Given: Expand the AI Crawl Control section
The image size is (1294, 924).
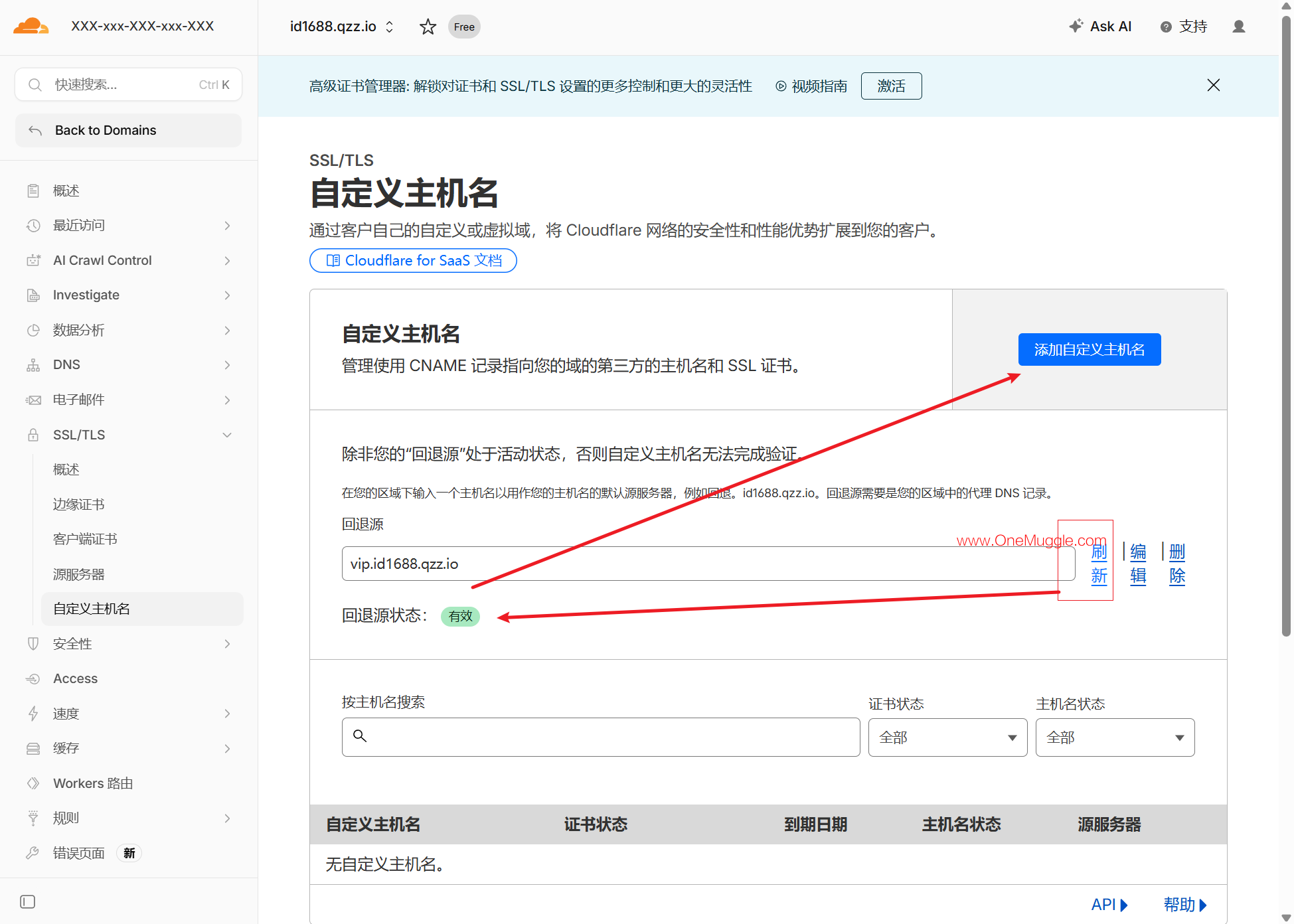Looking at the screenshot, I should click(x=227, y=260).
